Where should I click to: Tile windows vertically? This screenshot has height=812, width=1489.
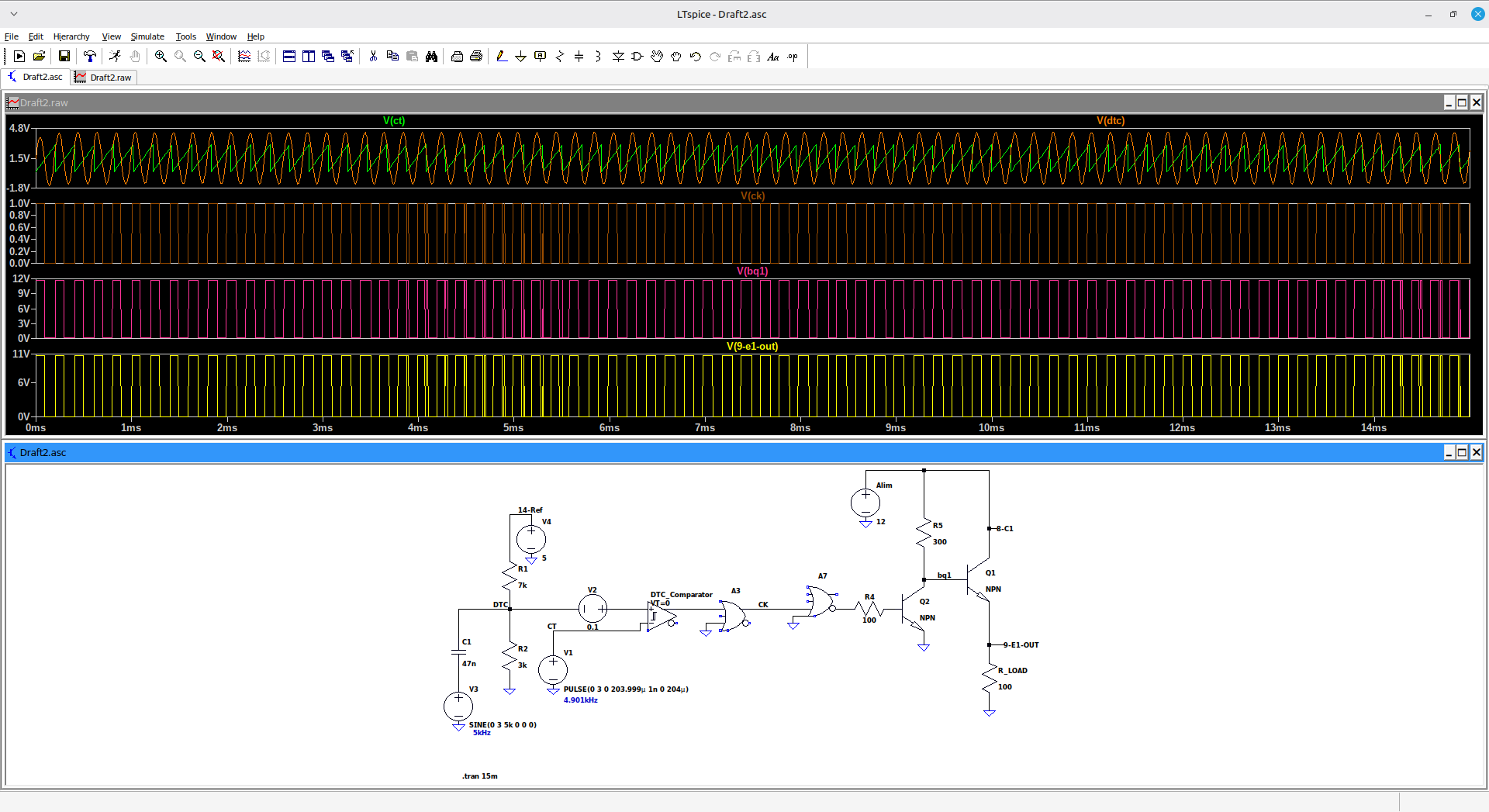(x=309, y=57)
